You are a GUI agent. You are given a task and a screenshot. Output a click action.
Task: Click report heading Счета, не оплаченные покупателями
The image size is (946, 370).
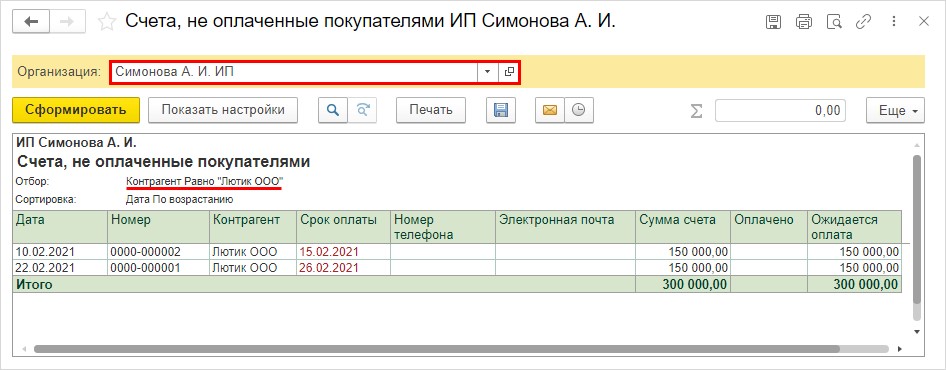pyautogui.click(x=163, y=162)
